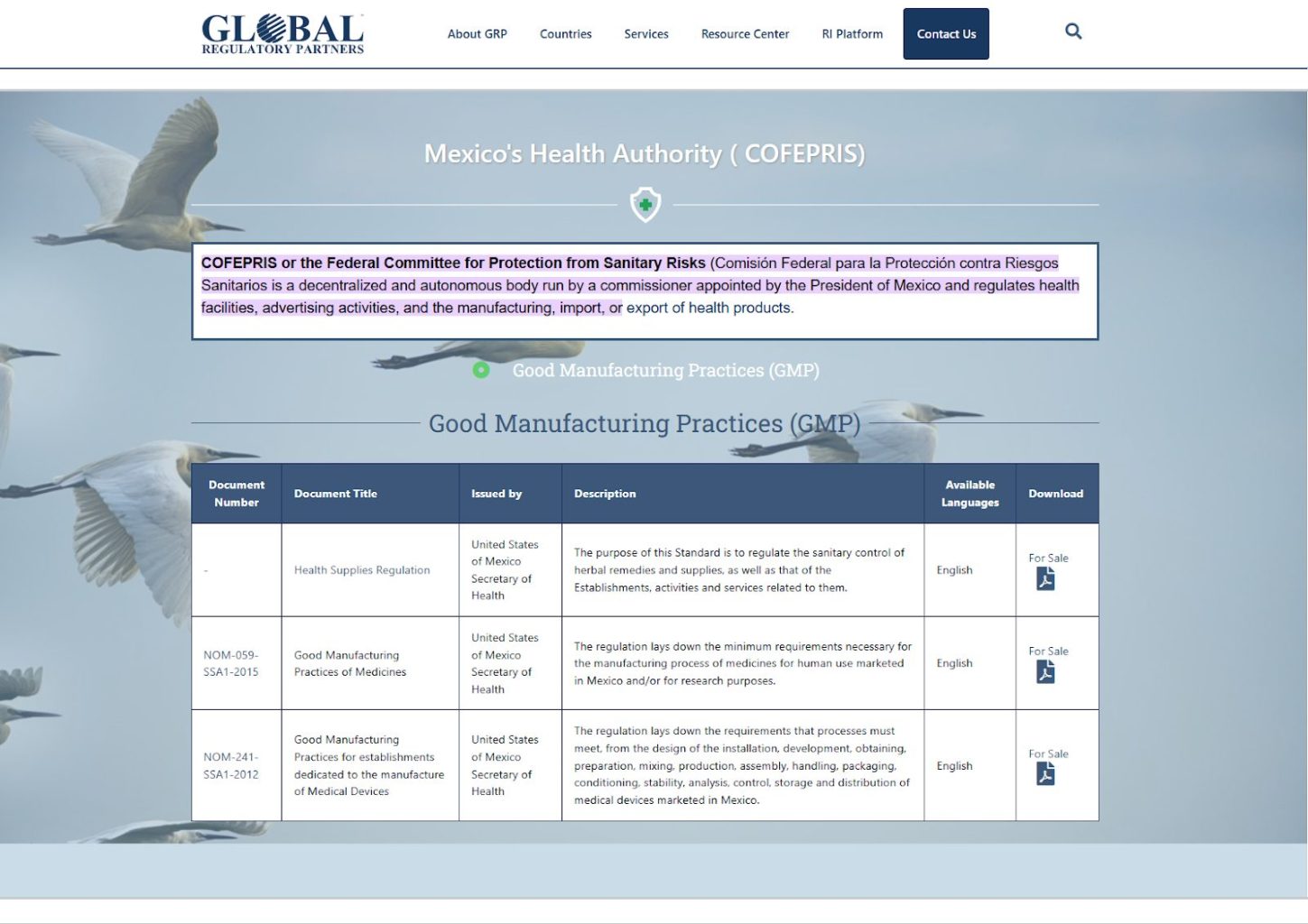Screen dimensions: 1308x924
Task: Go to the RI Platform page
Action: tap(852, 34)
